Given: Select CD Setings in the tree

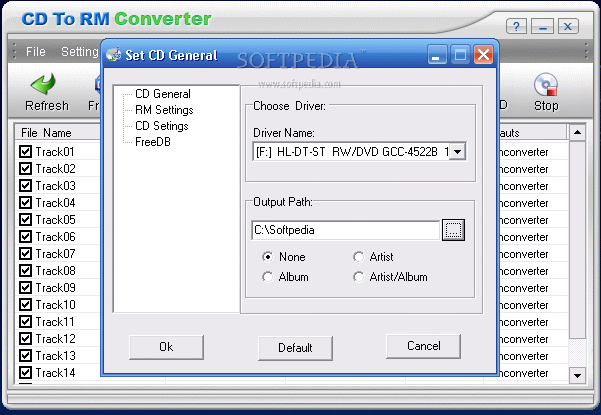Looking at the screenshot, I should [x=162, y=126].
